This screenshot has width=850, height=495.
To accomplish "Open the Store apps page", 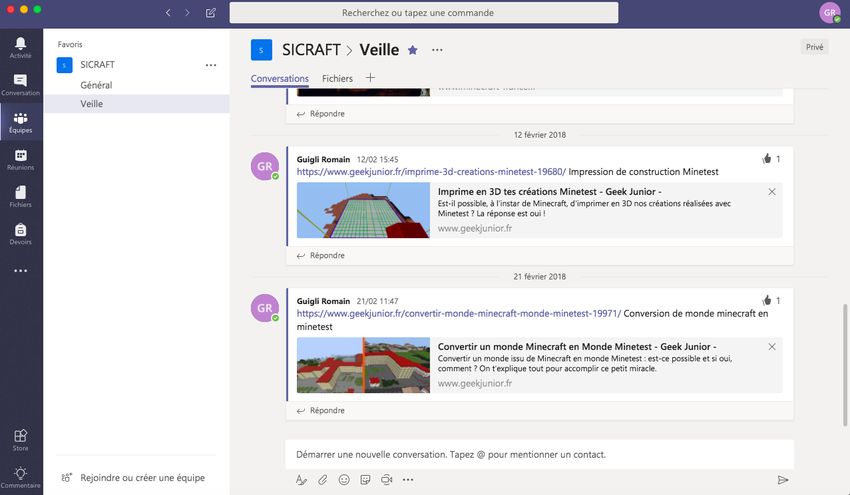I will point(21,440).
